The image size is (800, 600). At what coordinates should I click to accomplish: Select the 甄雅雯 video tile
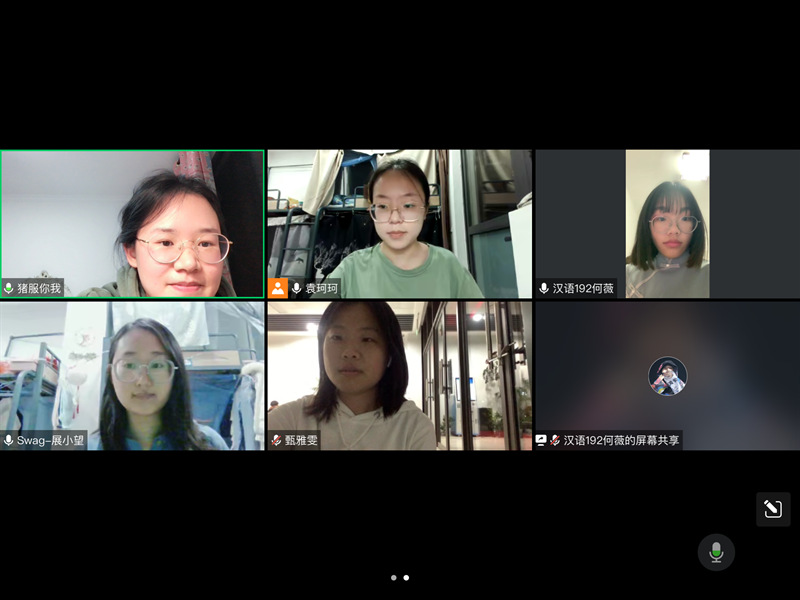pyautogui.click(x=399, y=376)
